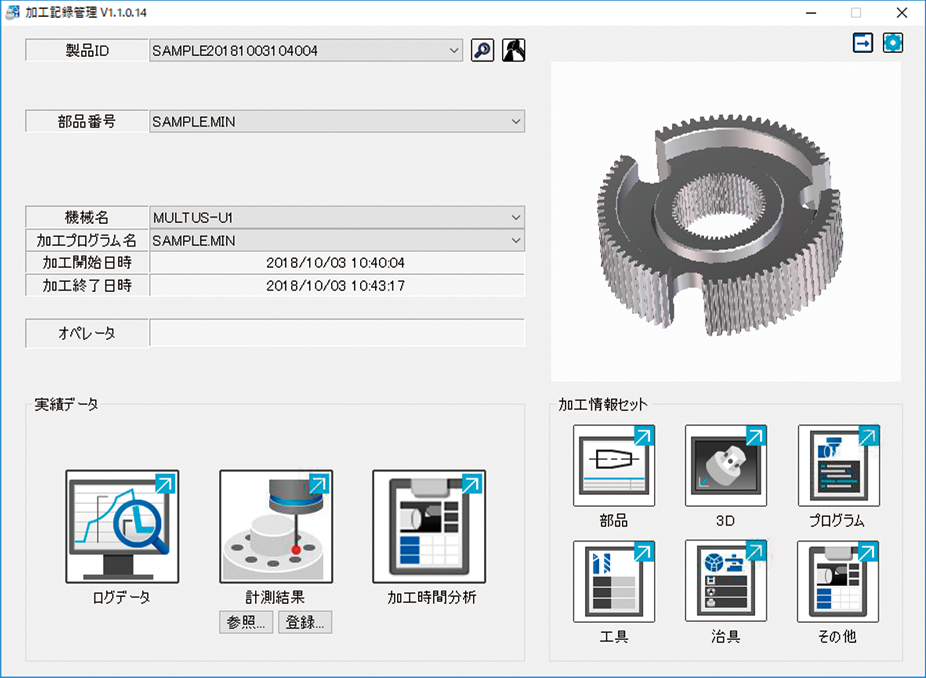
Task: Click the オペレータ operator field
Action: point(337,333)
